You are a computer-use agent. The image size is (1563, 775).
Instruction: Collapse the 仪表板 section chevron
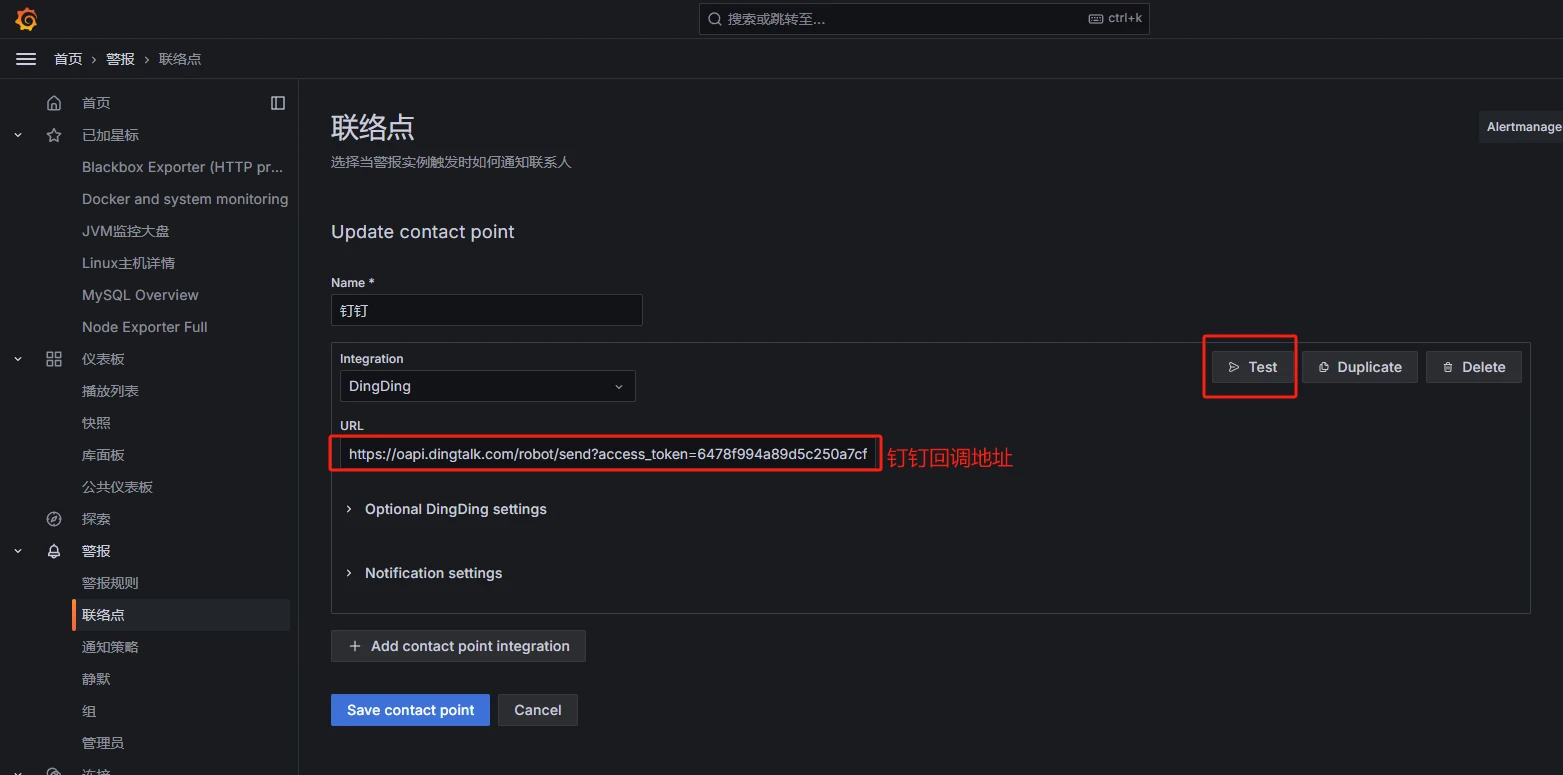coord(18,359)
